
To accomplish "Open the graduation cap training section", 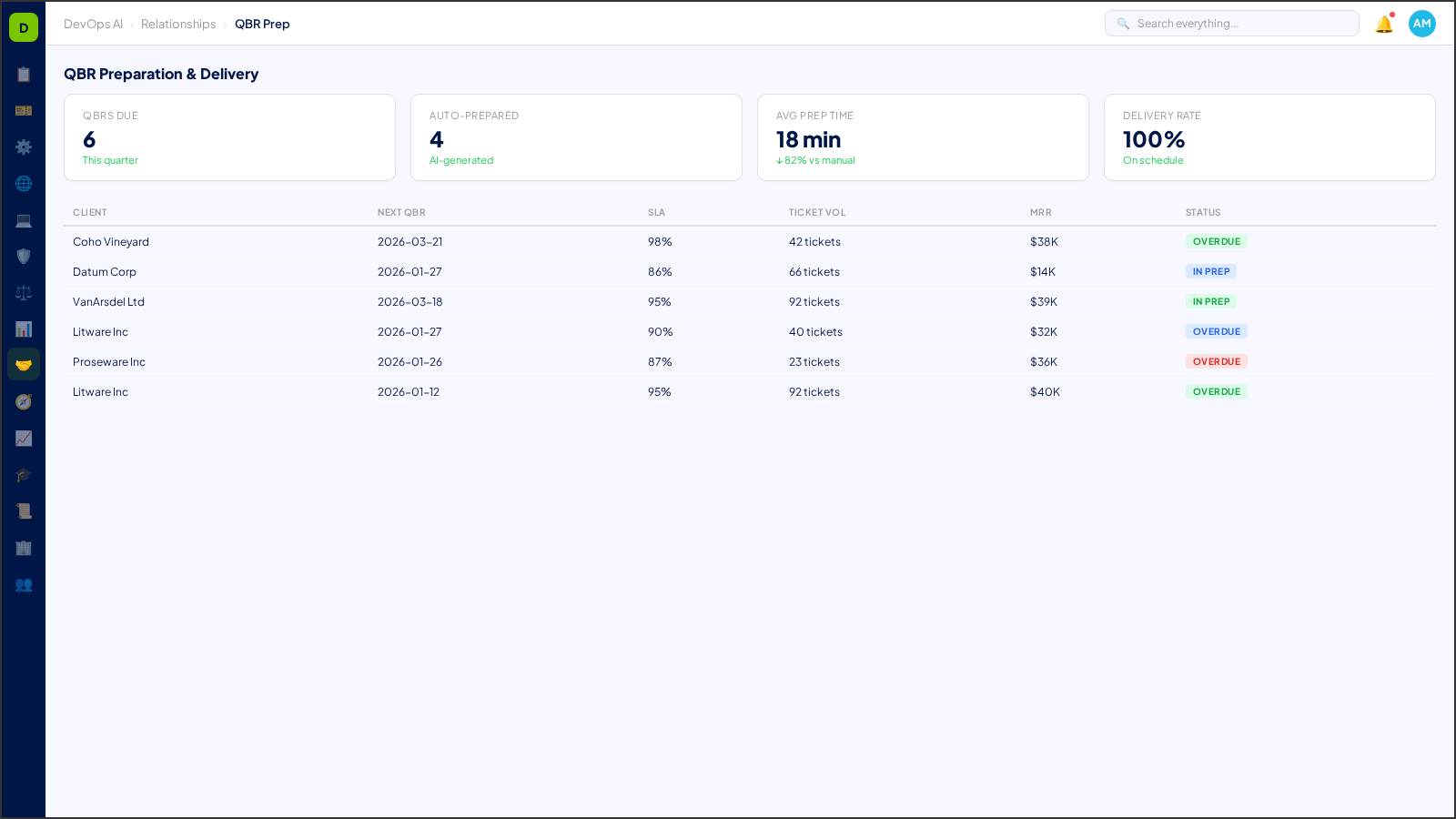I will tap(24, 474).
